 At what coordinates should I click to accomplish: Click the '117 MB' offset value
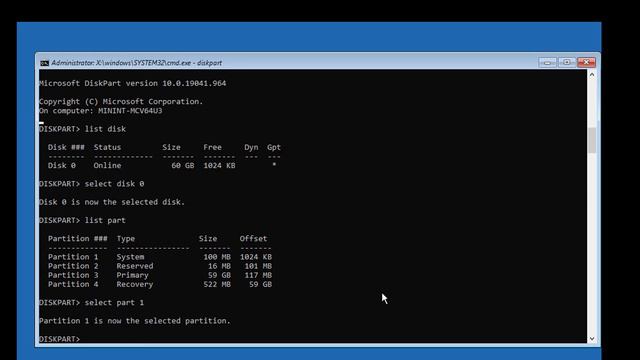(258, 276)
